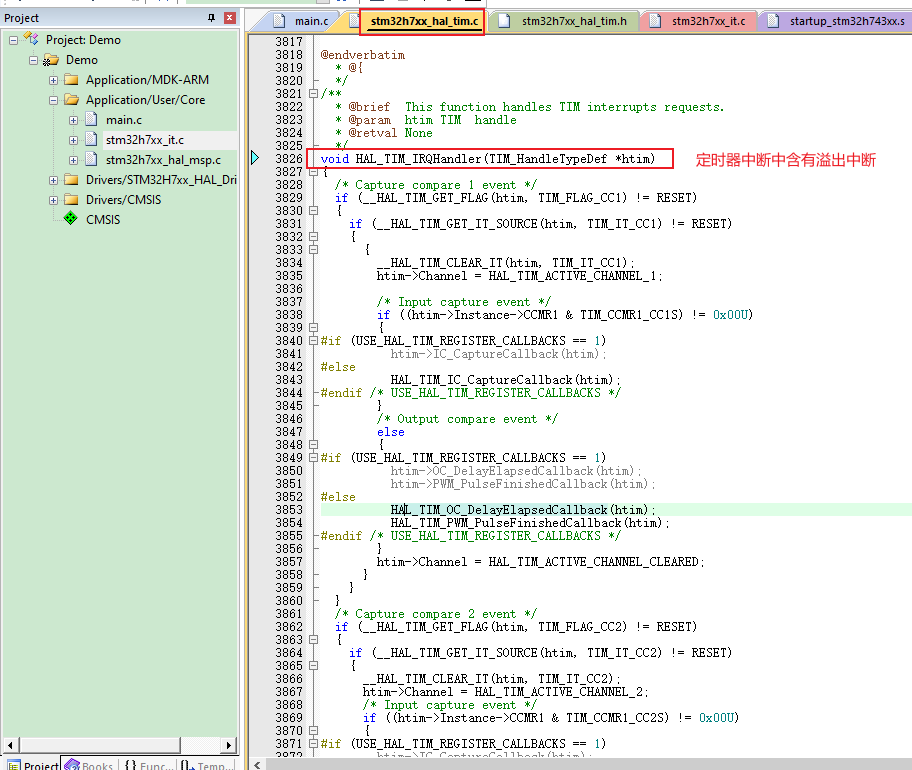Select main.c in the project tree
The width and height of the screenshot is (912, 770).
point(123,120)
